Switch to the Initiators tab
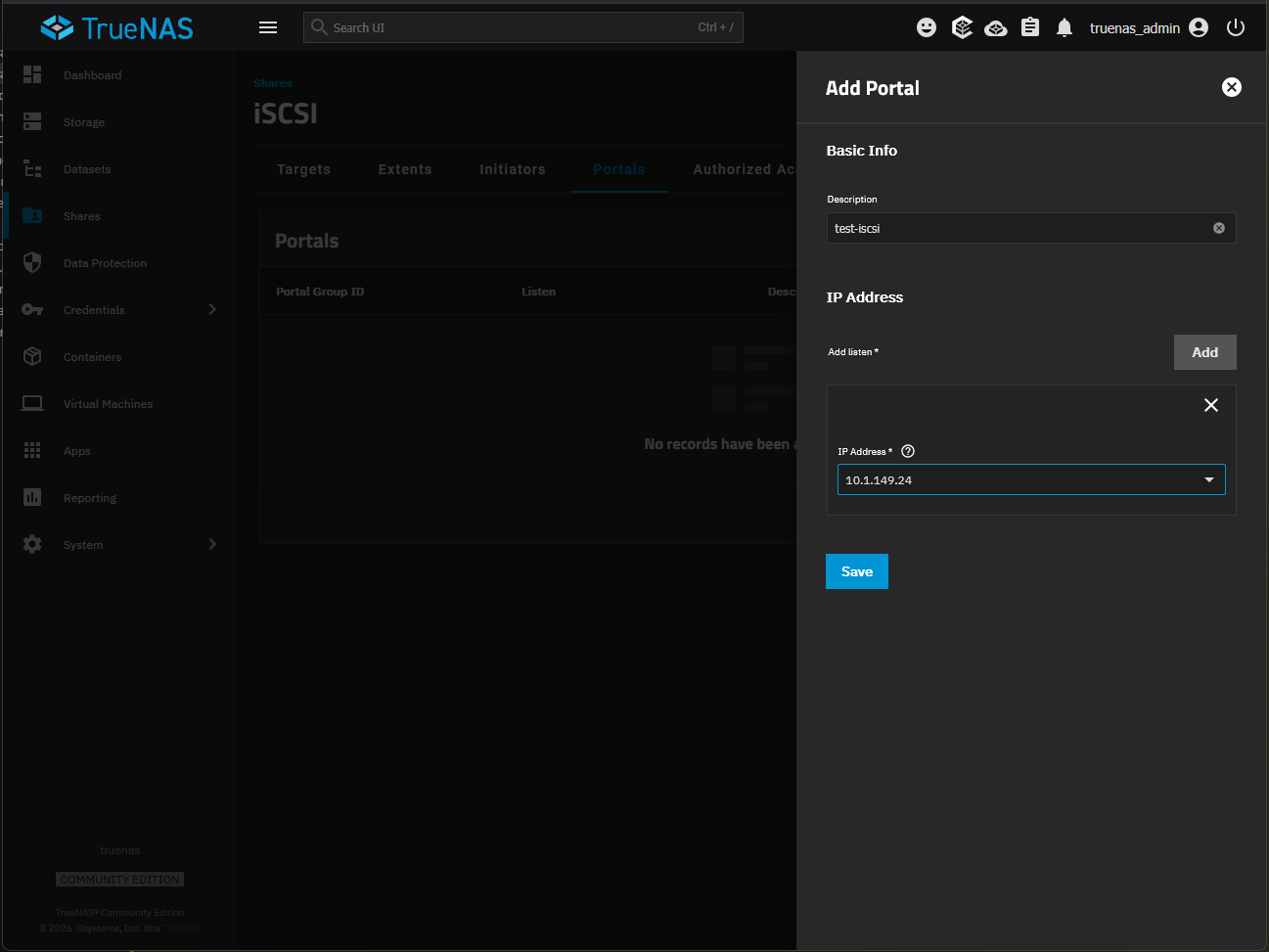Image resolution: width=1269 pixels, height=952 pixels. pyautogui.click(x=513, y=169)
